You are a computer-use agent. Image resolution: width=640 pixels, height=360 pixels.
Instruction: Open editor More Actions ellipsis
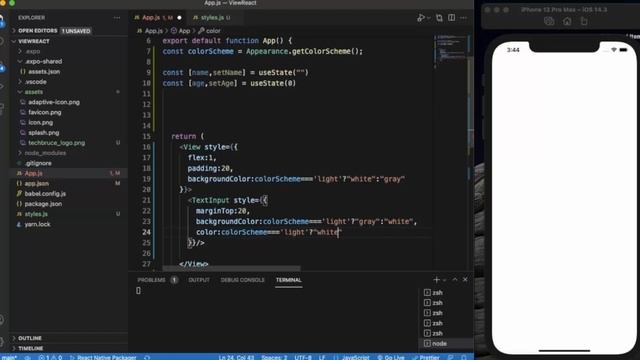[463, 18]
